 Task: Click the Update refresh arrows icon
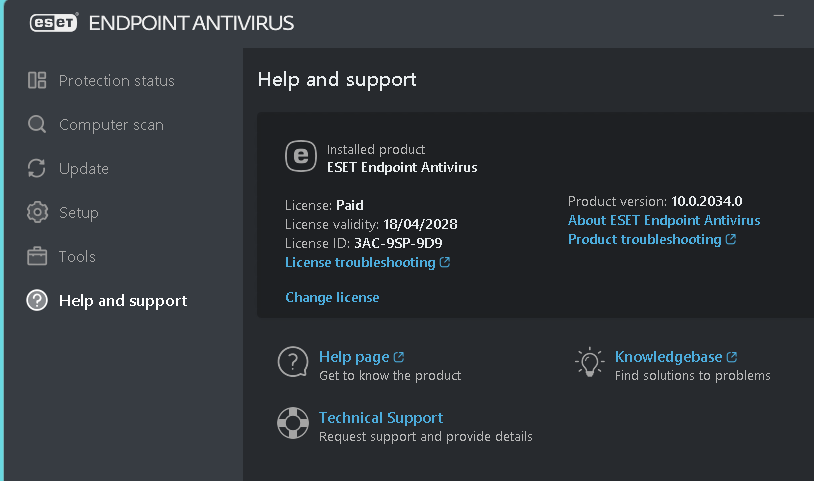(x=37, y=168)
